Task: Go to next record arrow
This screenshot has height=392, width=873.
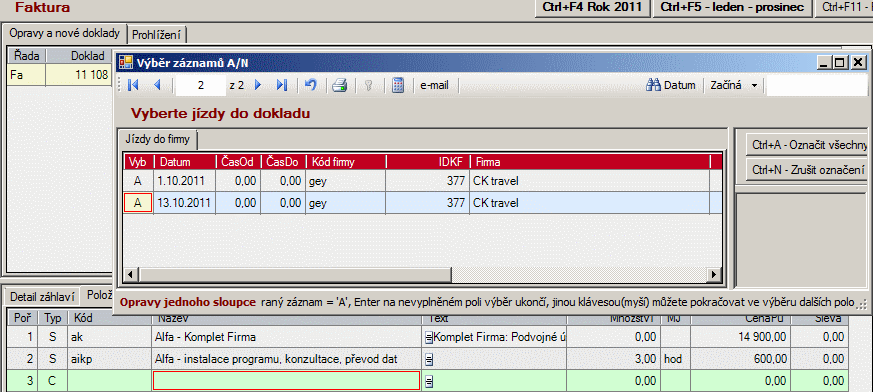Action: coord(257,85)
